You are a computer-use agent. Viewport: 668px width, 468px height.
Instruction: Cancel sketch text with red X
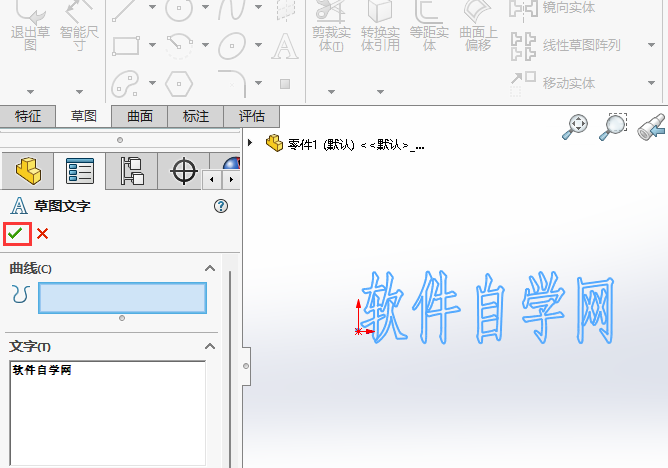tap(42, 233)
